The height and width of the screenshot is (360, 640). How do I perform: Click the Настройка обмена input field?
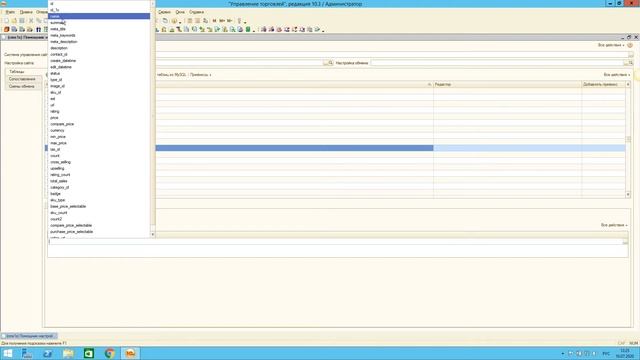pos(497,63)
